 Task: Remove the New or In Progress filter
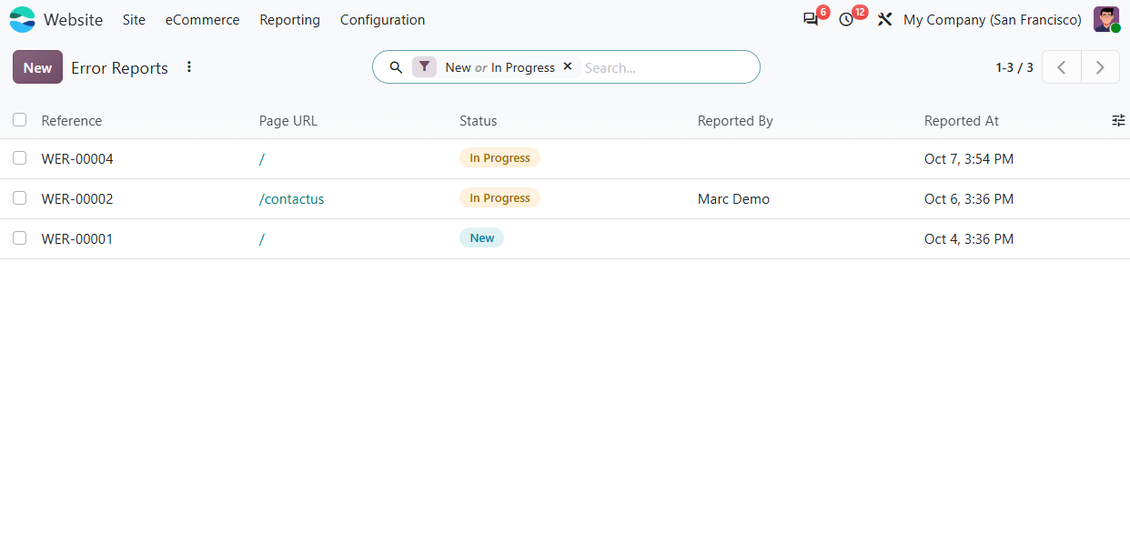pyautogui.click(x=567, y=66)
